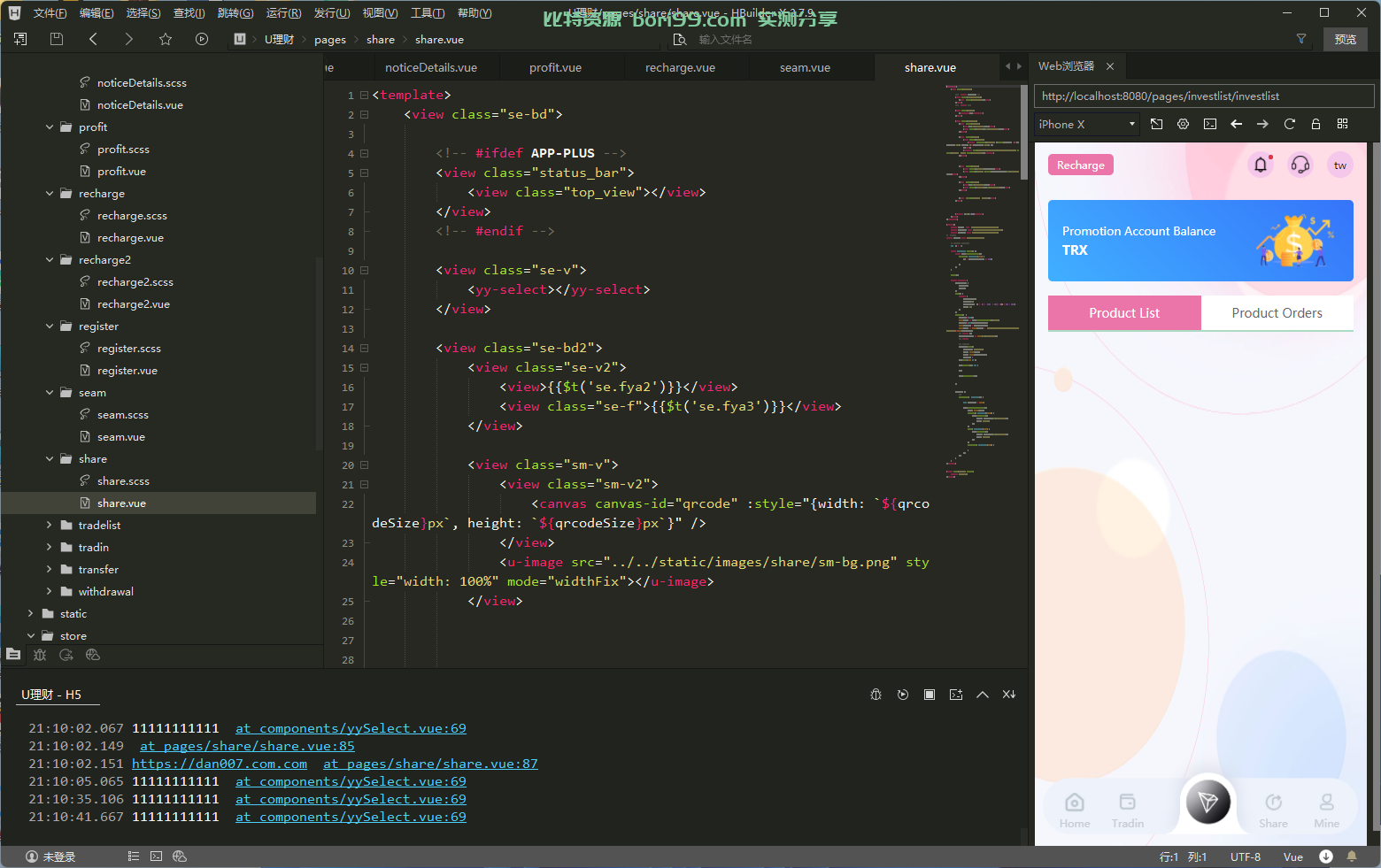Screen dimensions: 1381x868
Task: Clear the console output with the X-arrow icon
Action: tap(1009, 695)
